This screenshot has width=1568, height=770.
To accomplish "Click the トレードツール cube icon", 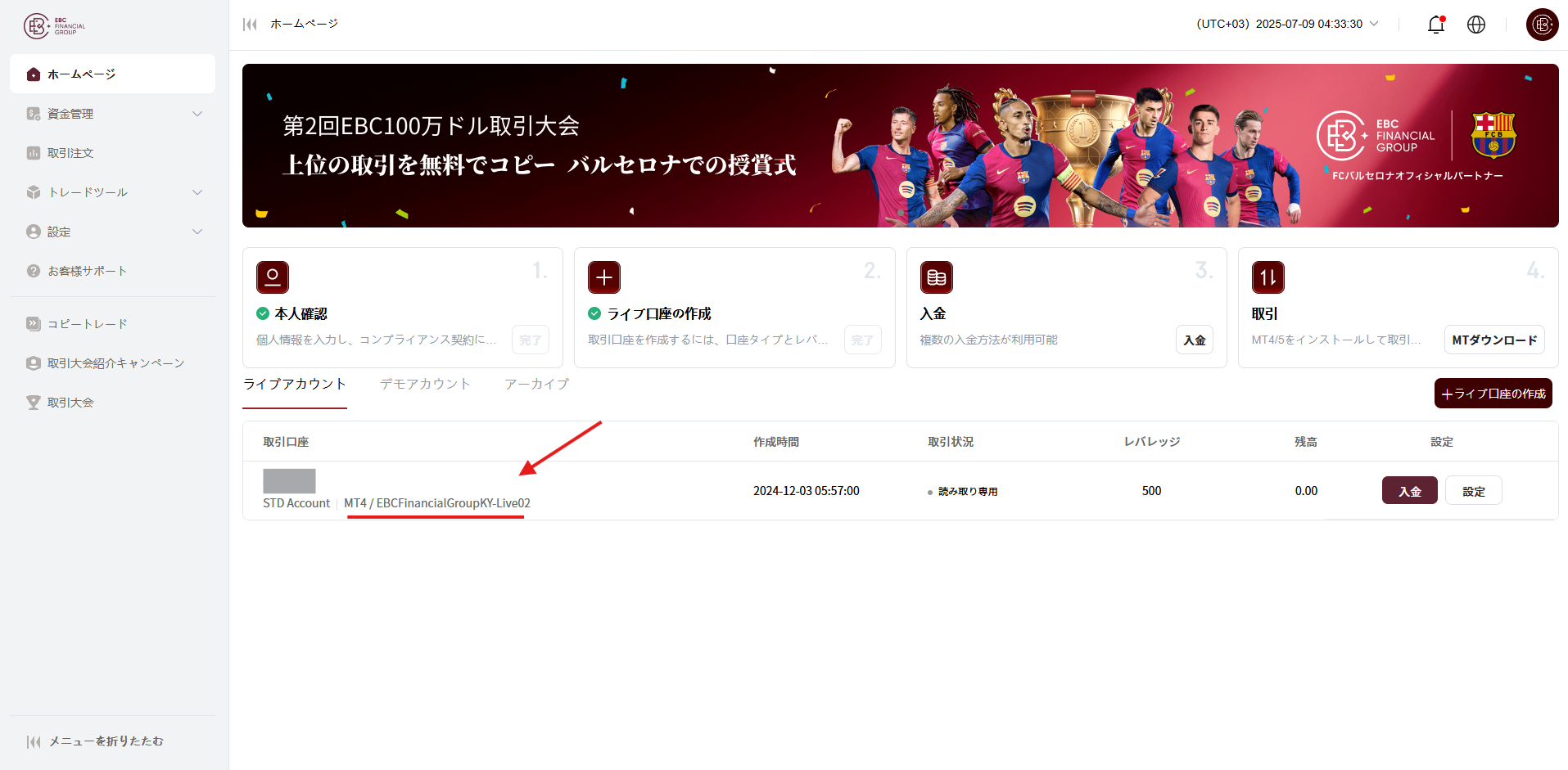I will click(x=34, y=192).
